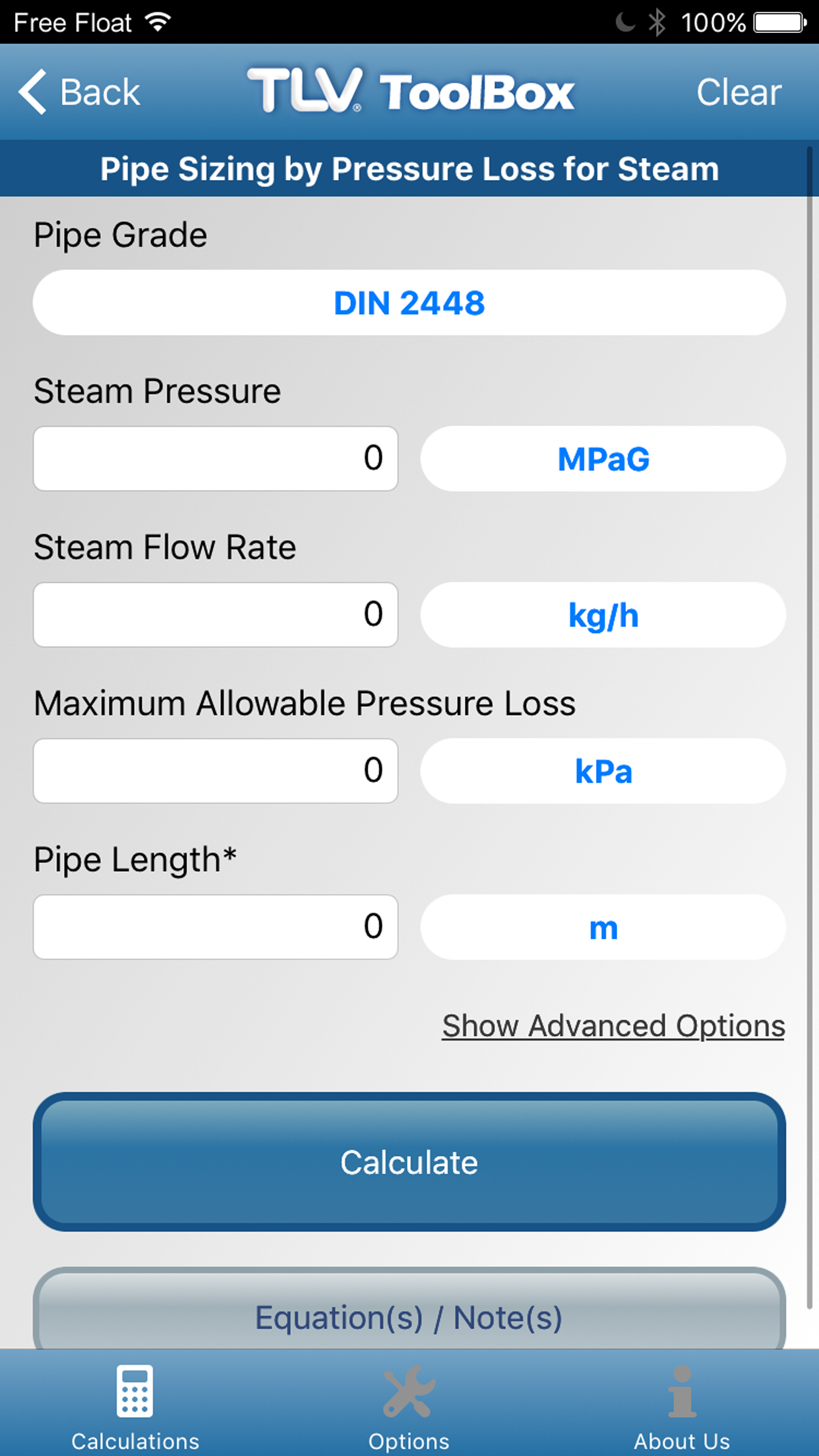Viewport: 819px width, 1456px height.
Task: Change the kPa pressure loss unit
Action: tap(603, 771)
